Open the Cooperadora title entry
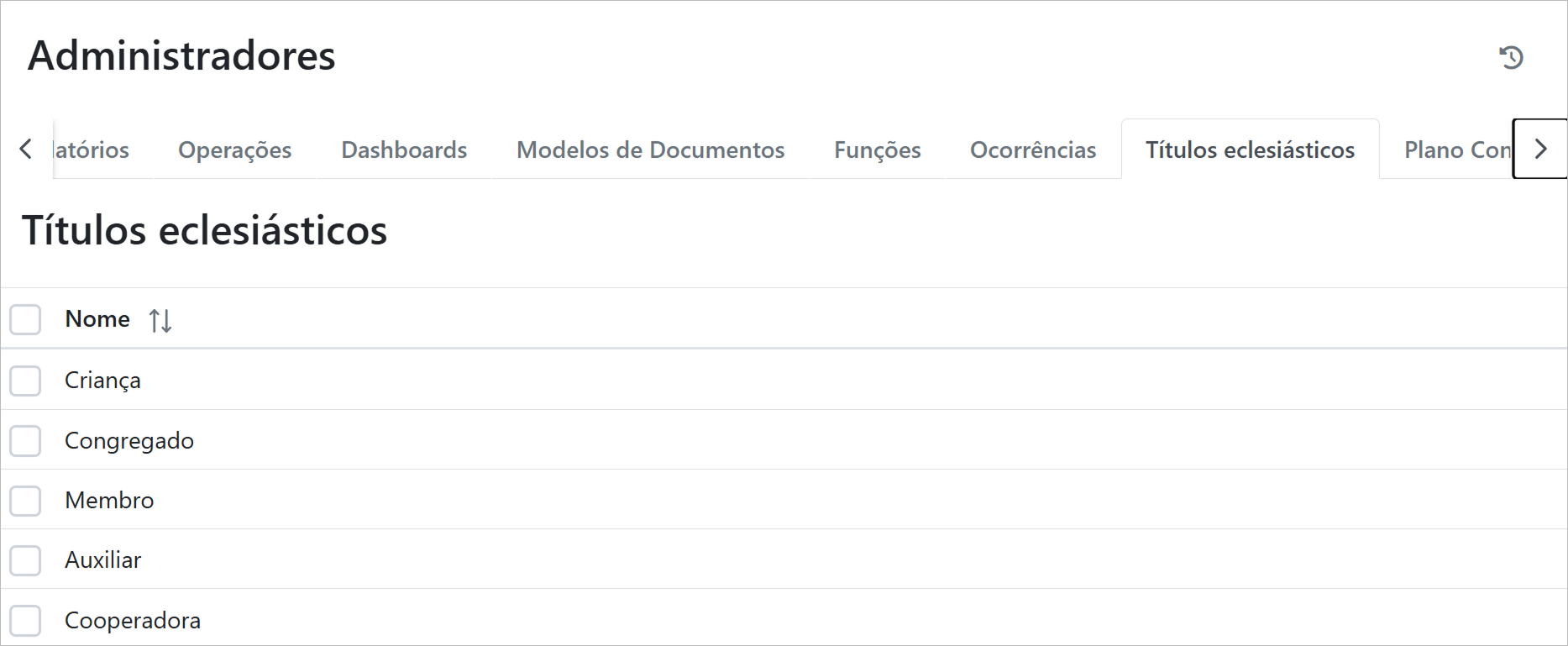Screen dimensions: 1568x646 coord(133,621)
